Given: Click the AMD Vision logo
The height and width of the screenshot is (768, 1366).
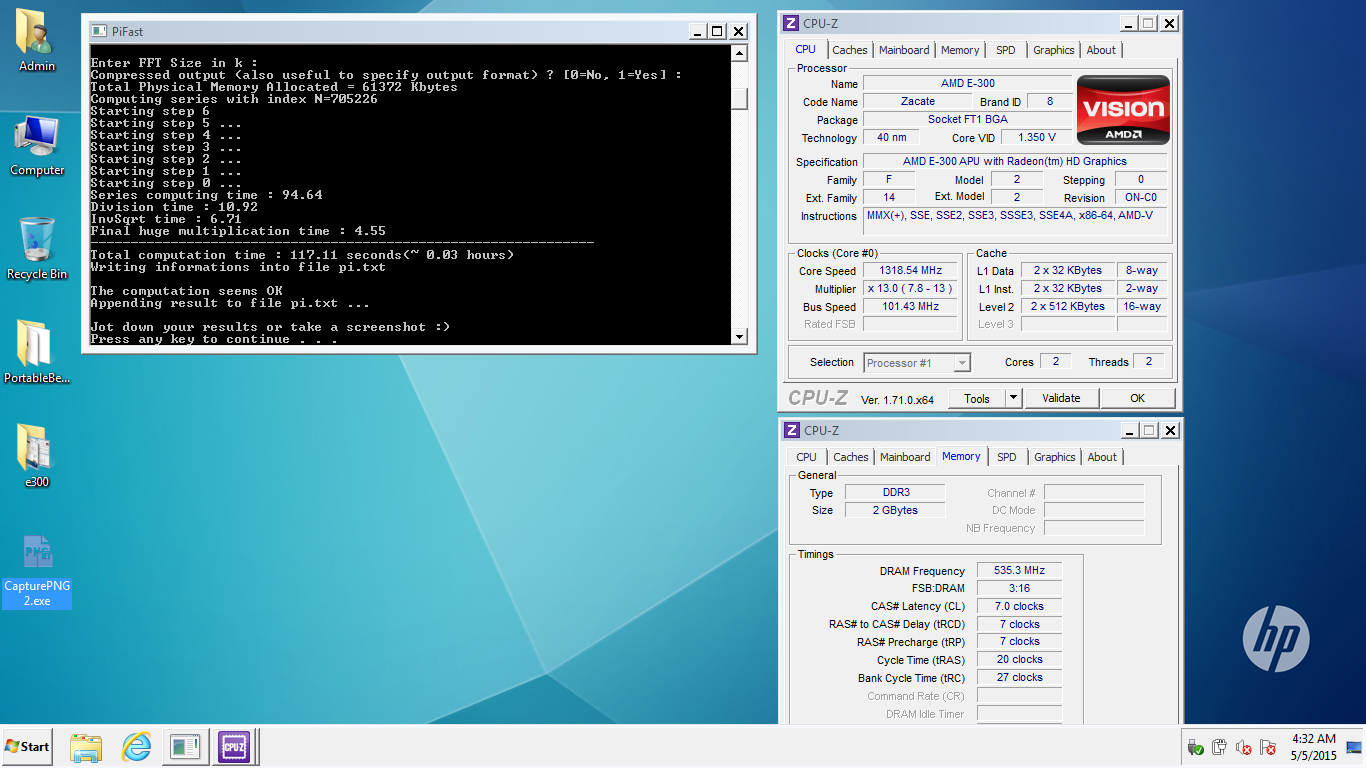Looking at the screenshot, I should (x=1123, y=111).
